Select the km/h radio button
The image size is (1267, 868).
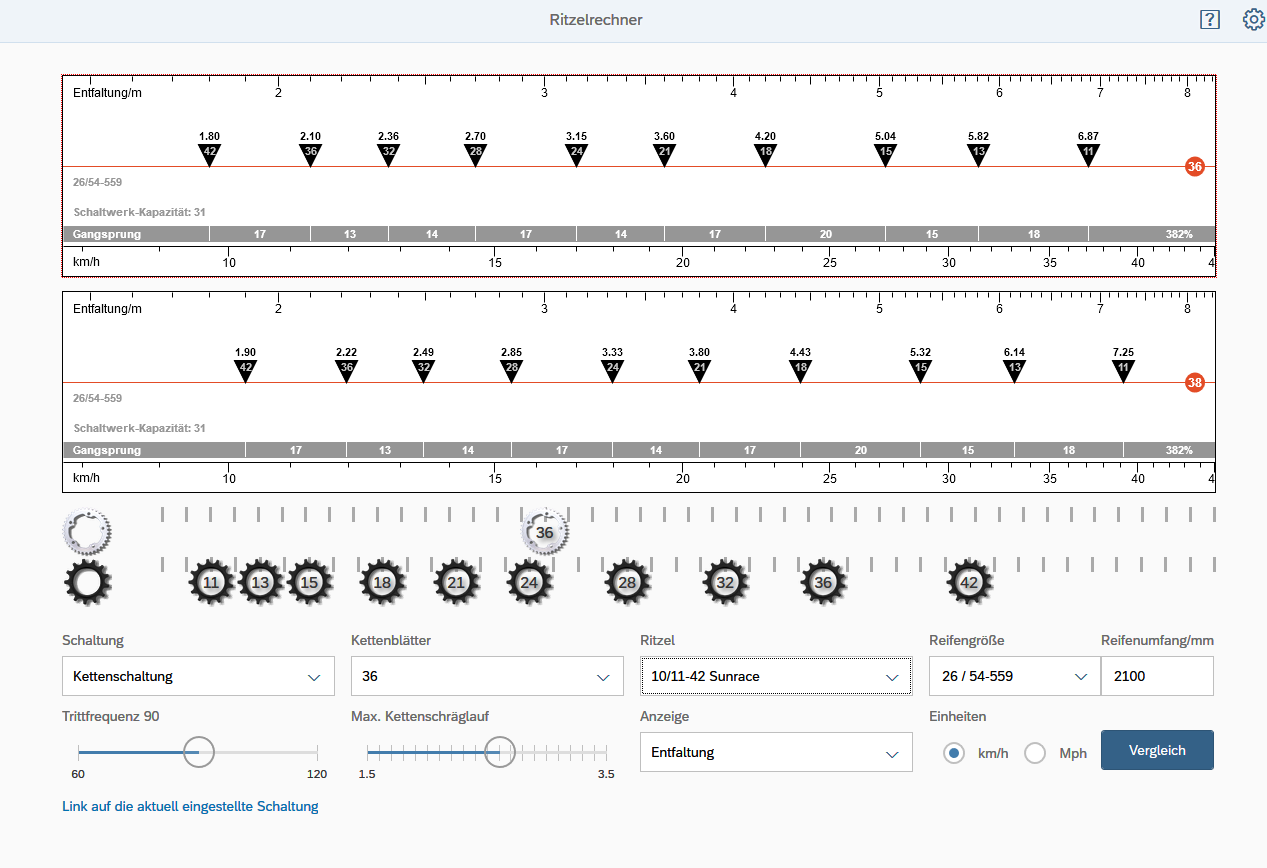click(954, 752)
